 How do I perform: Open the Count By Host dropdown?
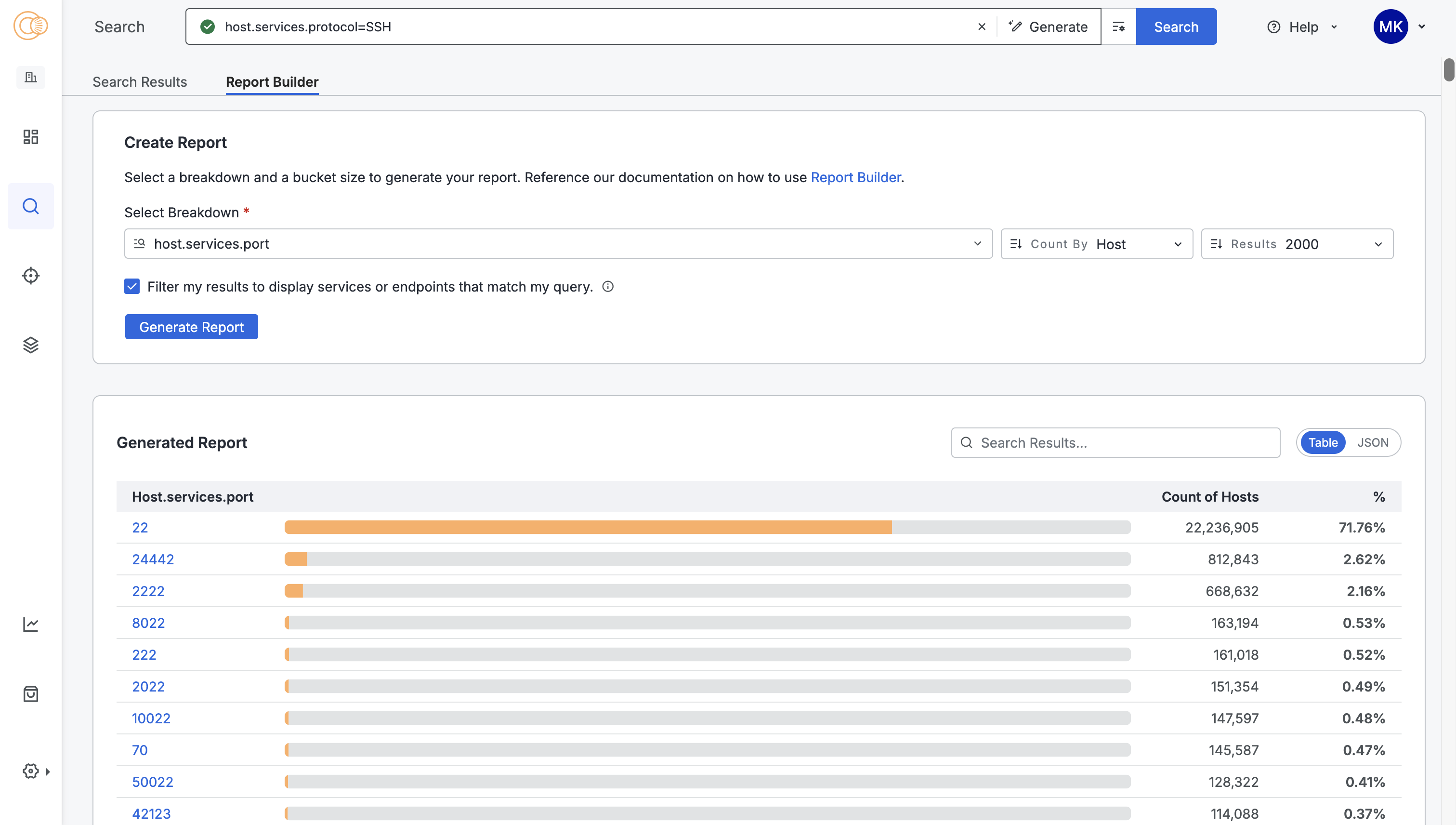(1096, 244)
